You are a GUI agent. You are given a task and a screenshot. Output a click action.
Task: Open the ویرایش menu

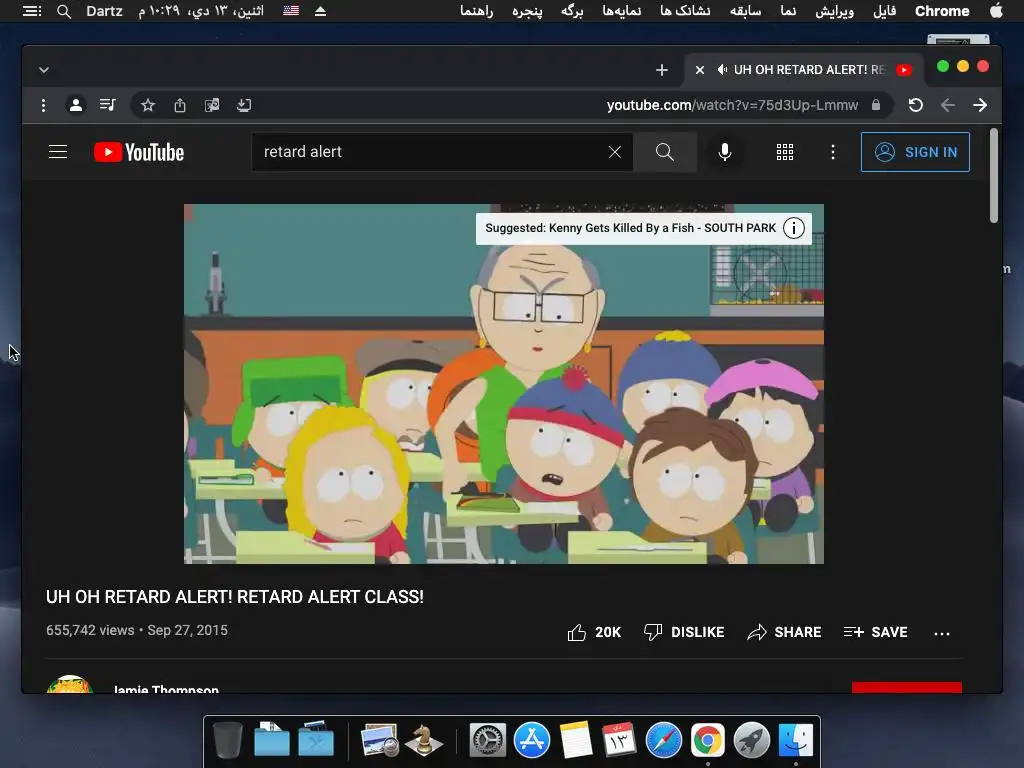click(x=835, y=11)
